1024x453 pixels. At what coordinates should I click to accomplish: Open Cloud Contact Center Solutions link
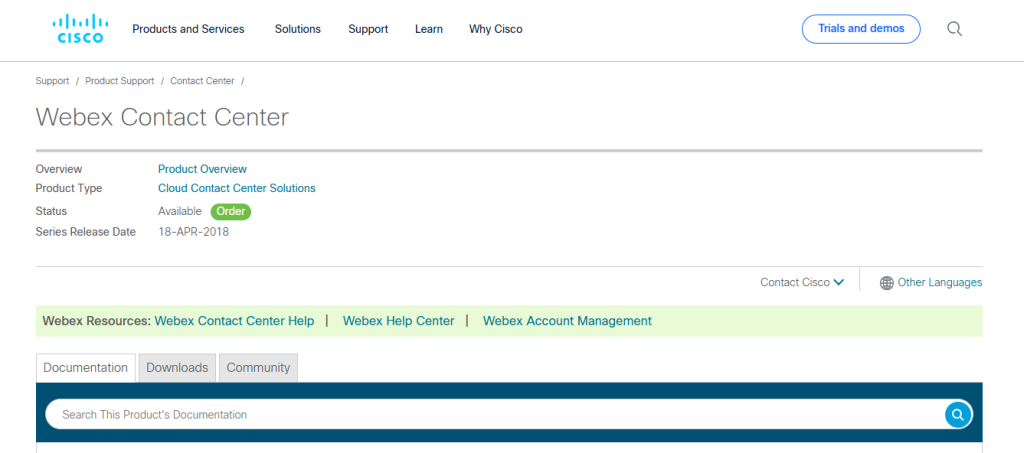click(236, 188)
